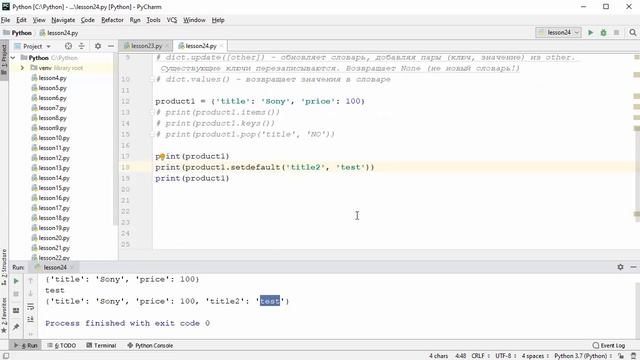Open Project panel settings gear

pyautogui.click(x=98, y=46)
